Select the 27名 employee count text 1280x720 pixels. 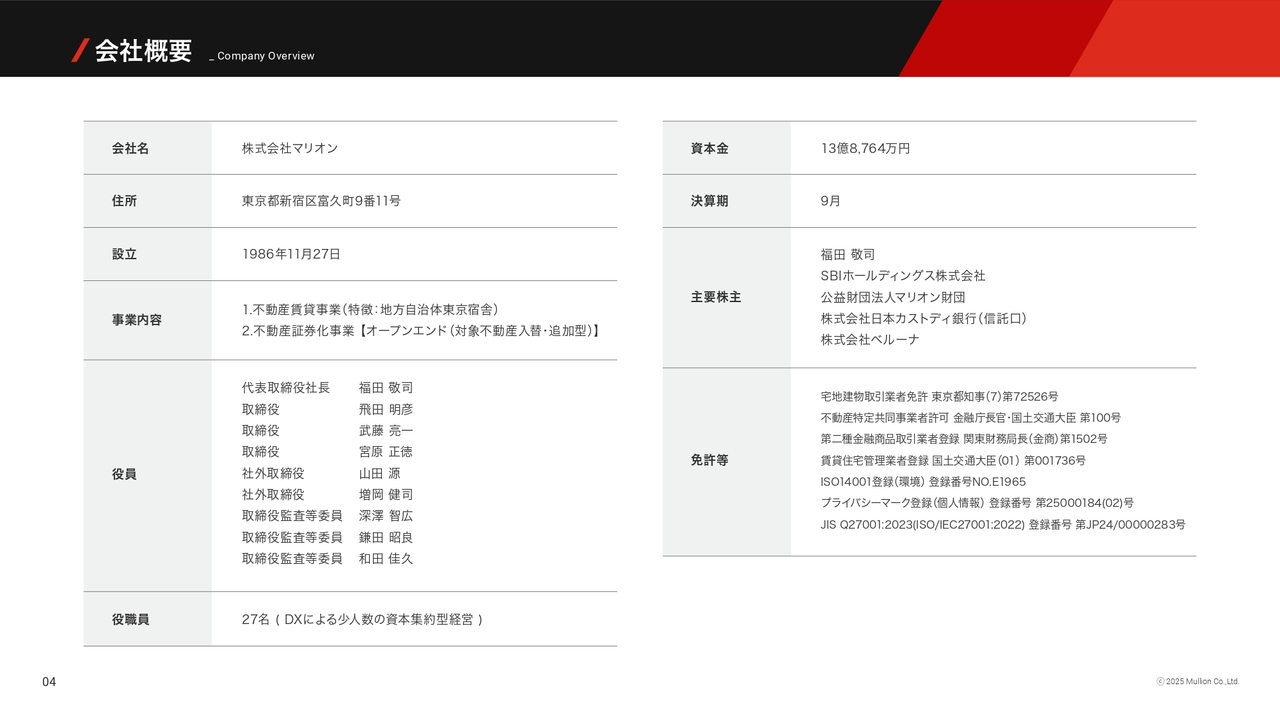point(256,620)
